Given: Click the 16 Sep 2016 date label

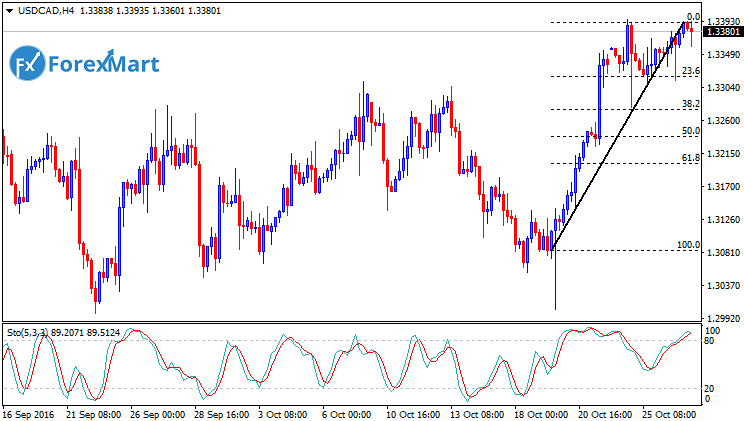Looking at the screenshot, I should pyautogui.click(x=28, y=411).
